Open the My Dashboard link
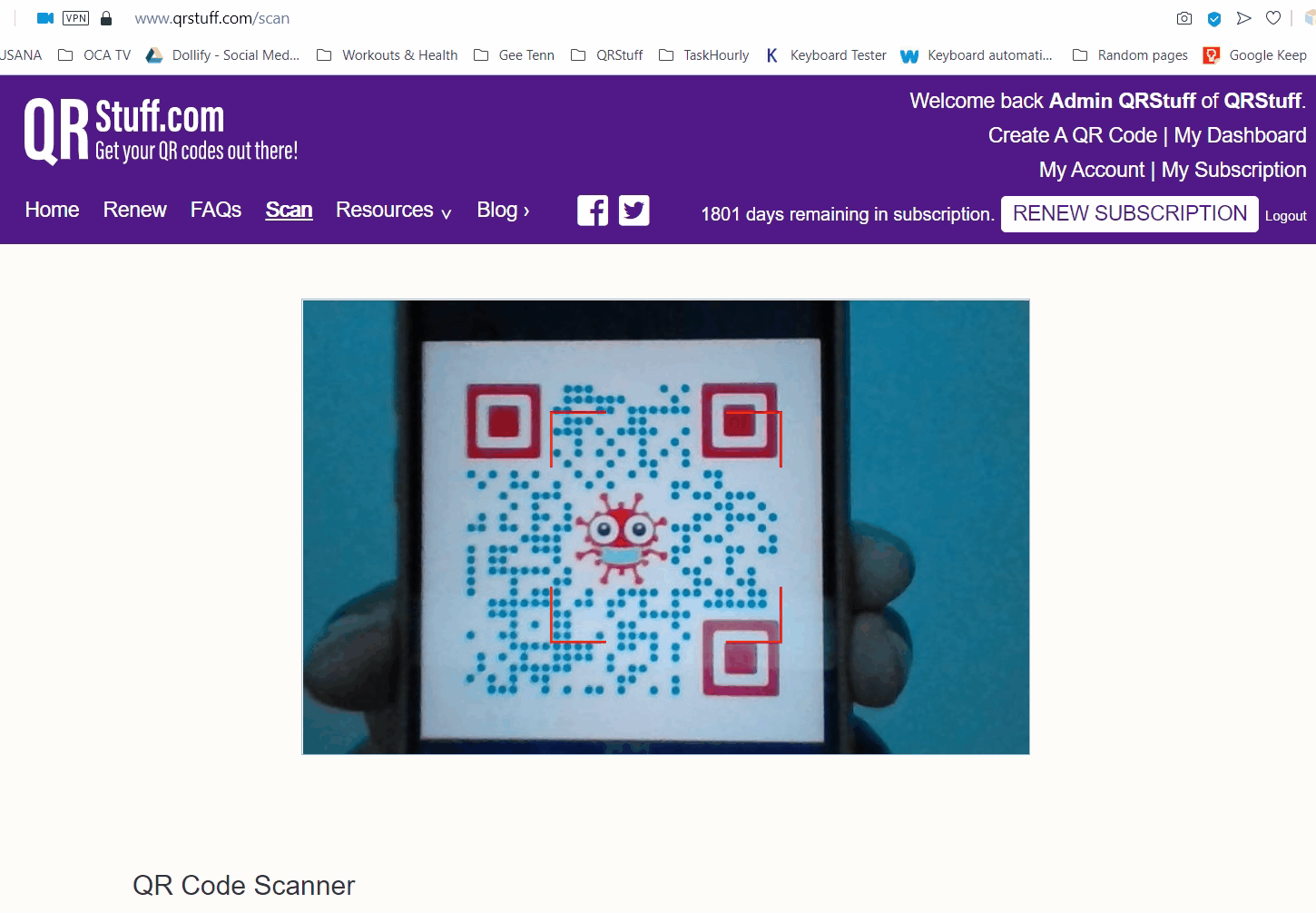 tap(1241, 135)
